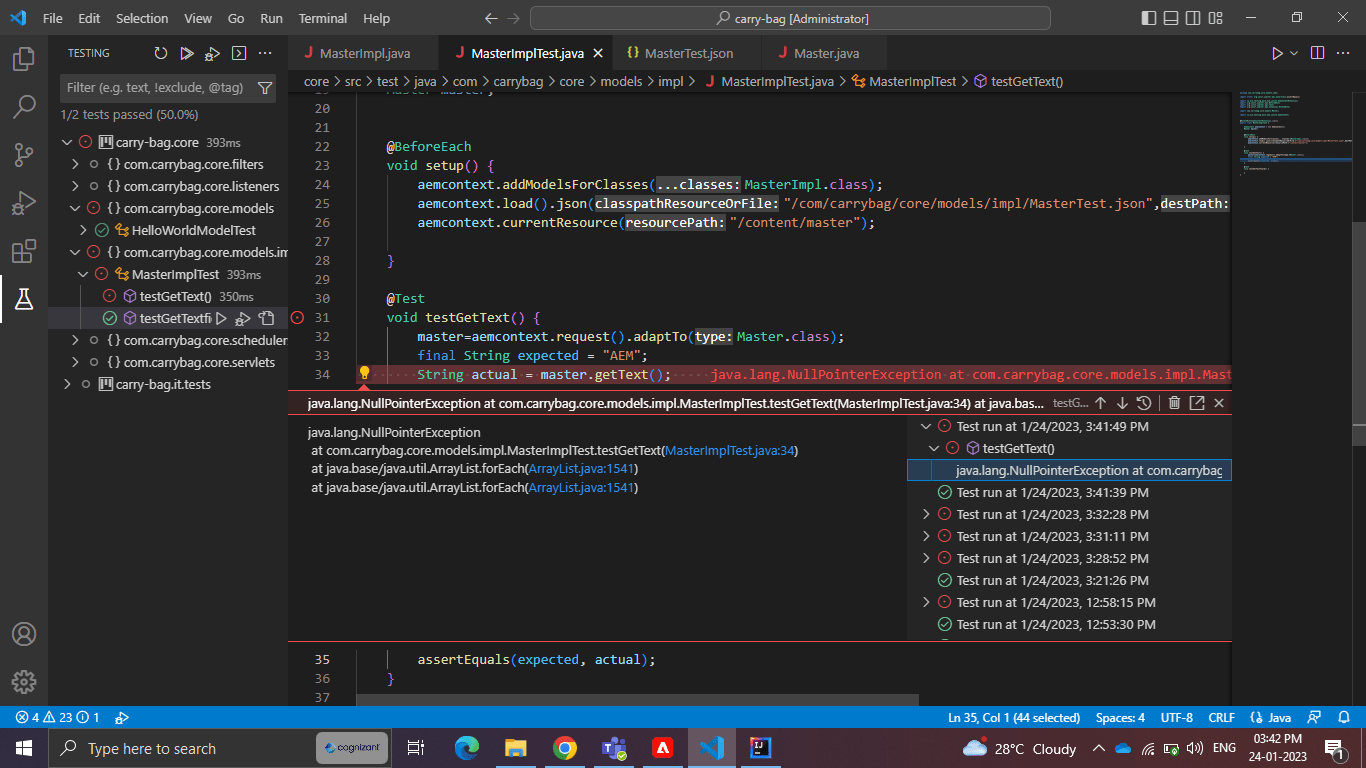Toggle the breakpoint on line 31
The width and height of the screenshot is (1366, 768).
click(x=296, y=317)
